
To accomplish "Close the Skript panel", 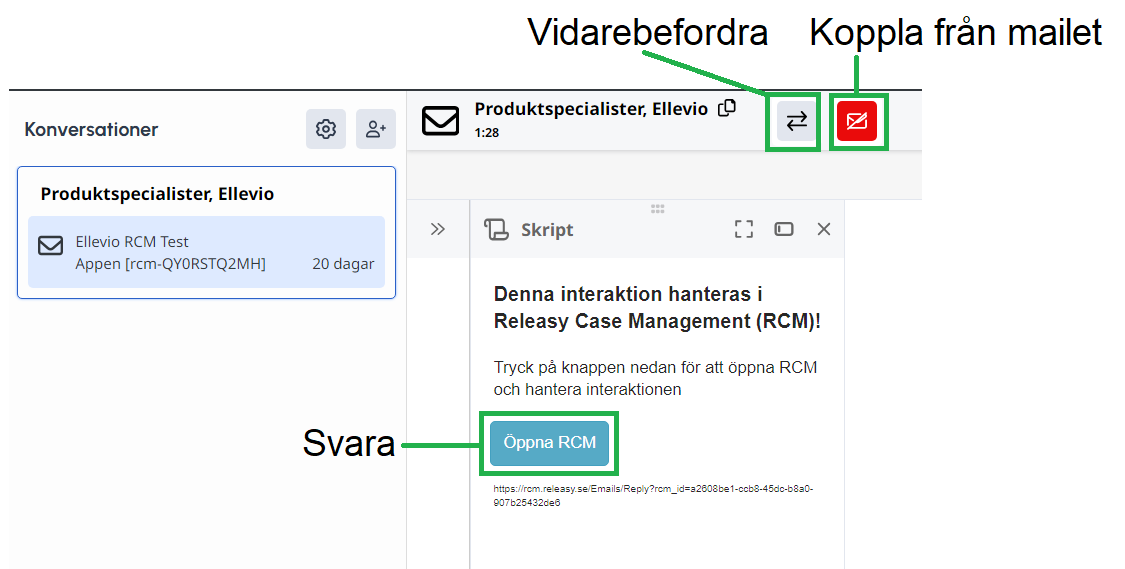I will pos(824,229).
